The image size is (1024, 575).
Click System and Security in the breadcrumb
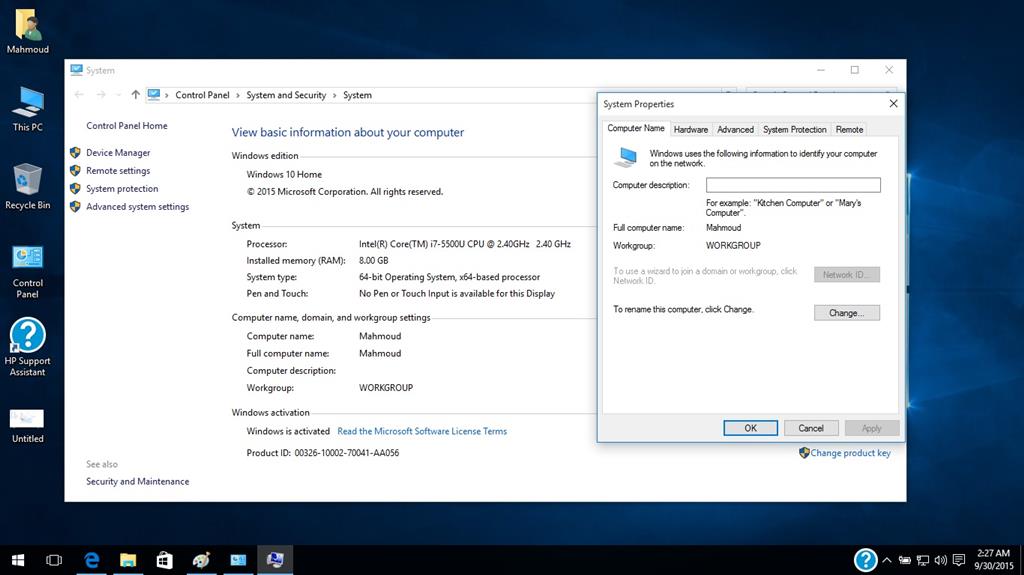pos(286,95)
